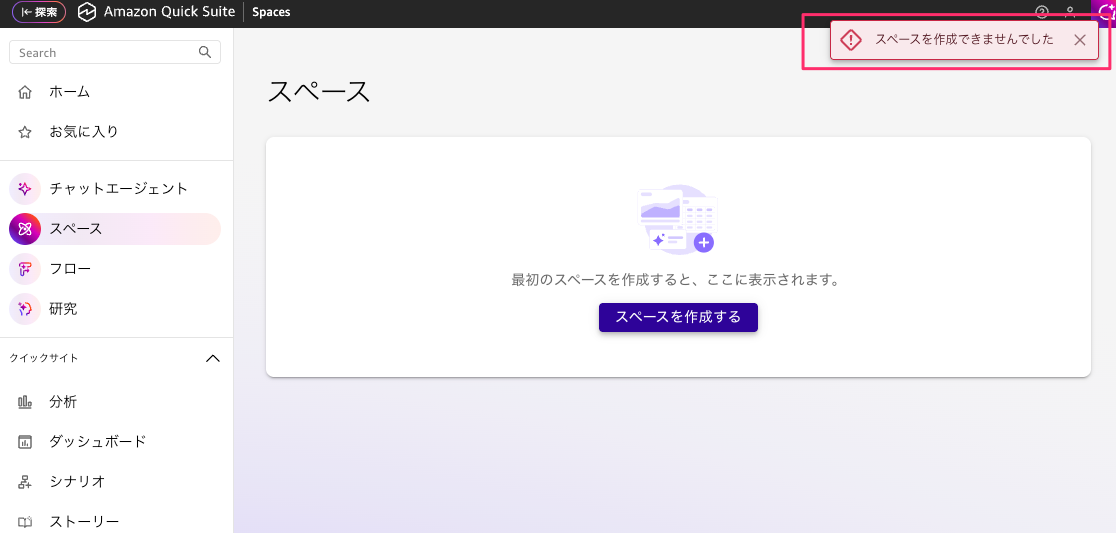
Task: Open the user account icon
Action: [1070, 12]
